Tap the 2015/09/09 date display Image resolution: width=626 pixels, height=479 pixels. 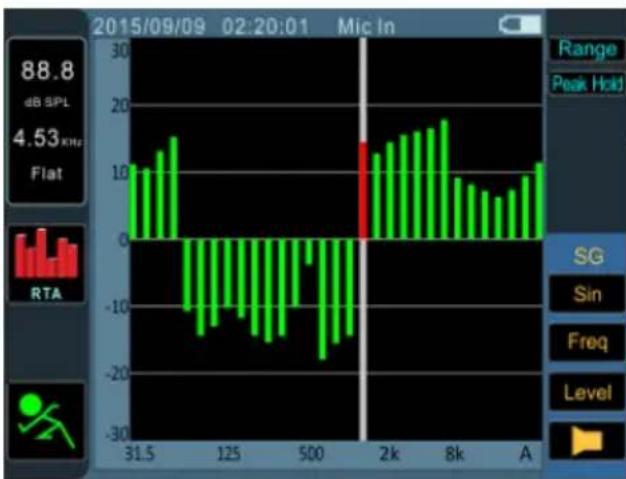tap(149, 27)
